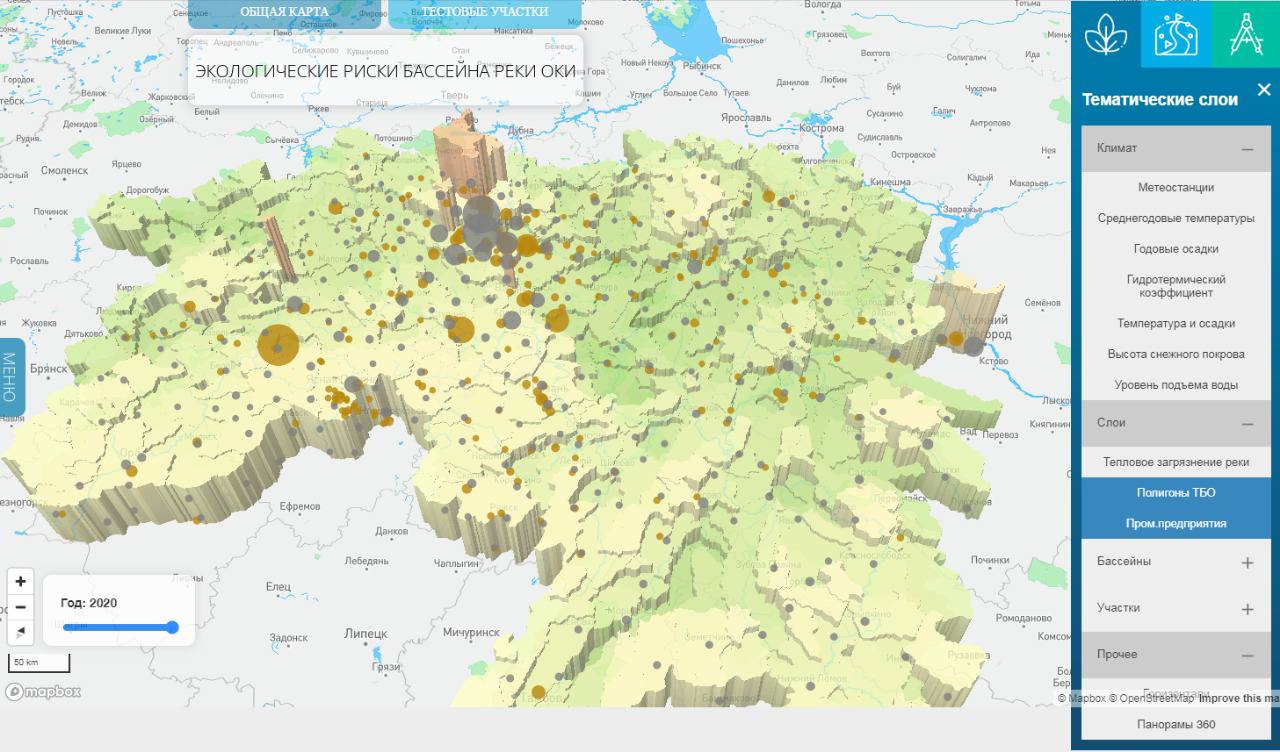Click the Год: 2020 label
Image resolution: width=1280 pixels, height=752 pixels.
89,603
